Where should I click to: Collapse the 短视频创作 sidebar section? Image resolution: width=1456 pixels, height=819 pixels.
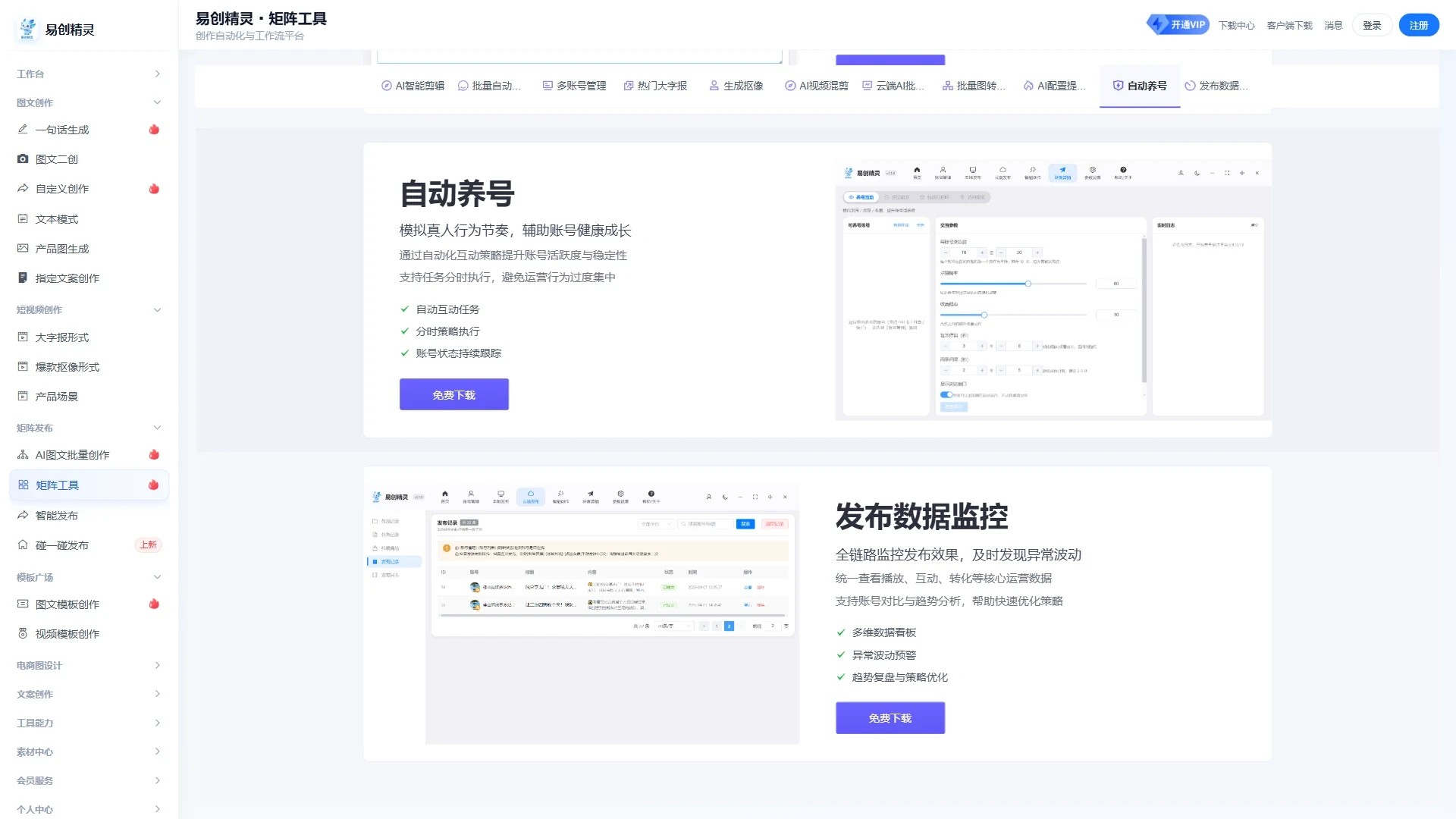point(89,309)
